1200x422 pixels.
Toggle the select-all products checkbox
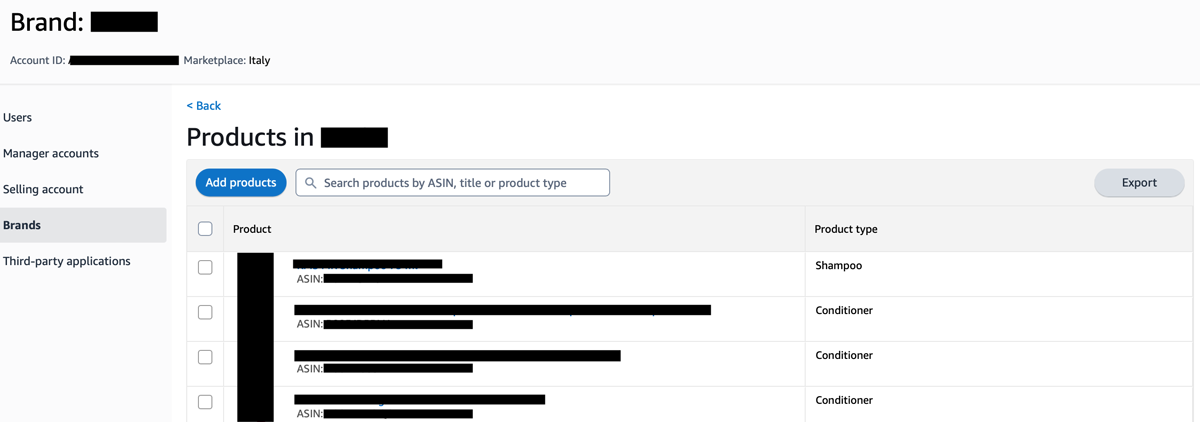[x=205, y=229]
